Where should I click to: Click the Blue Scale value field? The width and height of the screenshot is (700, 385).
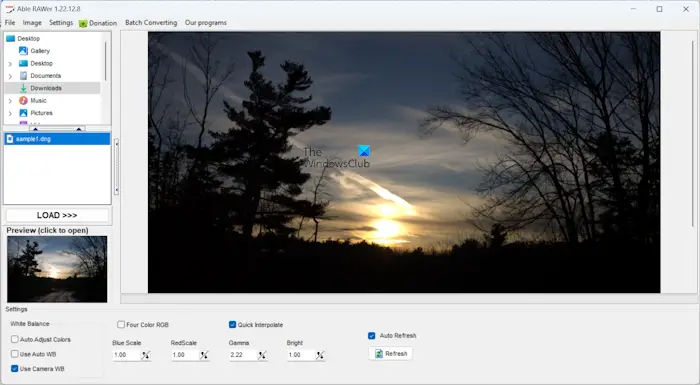[x=126, y=355]
